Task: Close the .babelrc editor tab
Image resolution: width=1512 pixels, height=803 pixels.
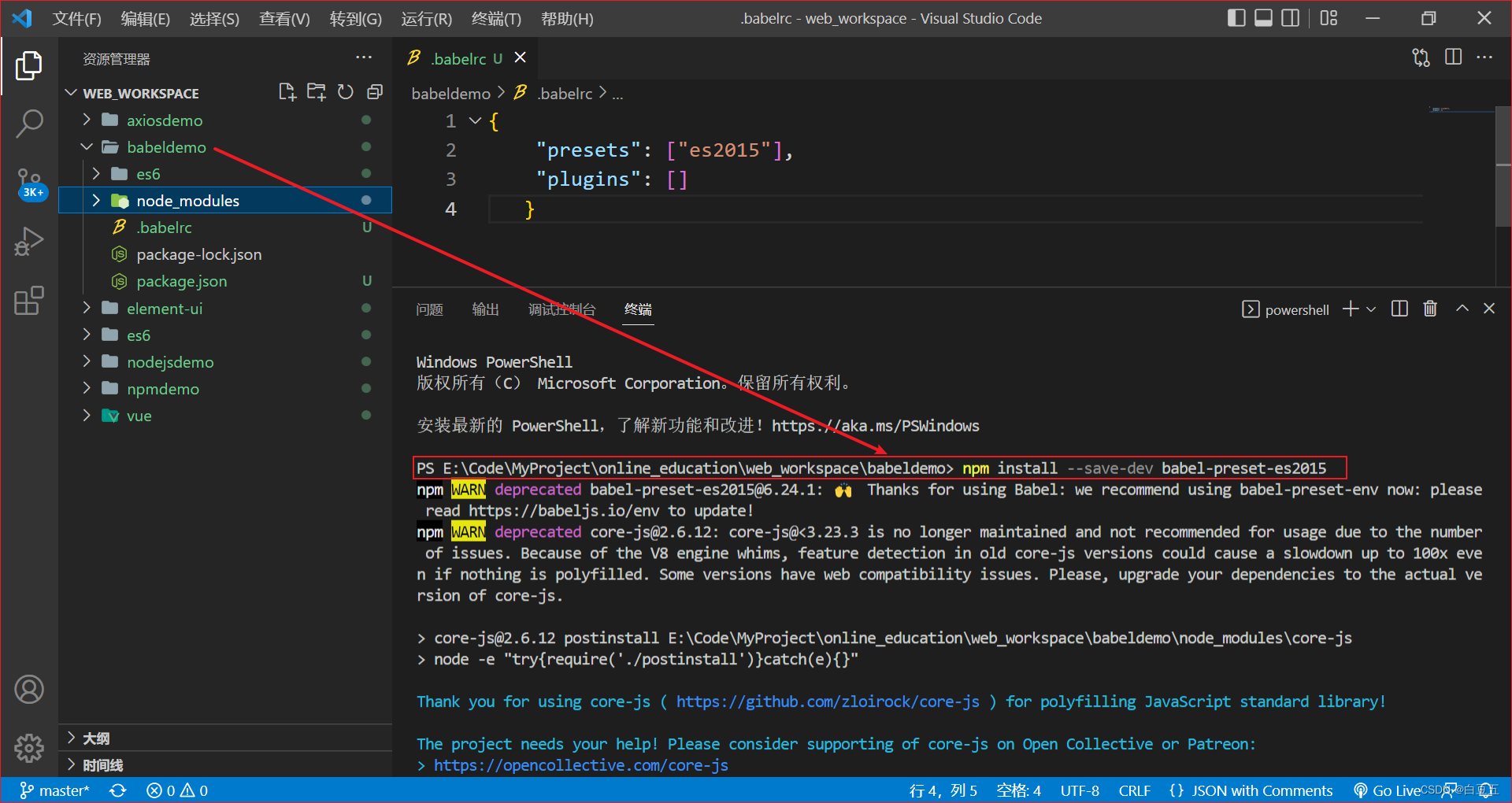Action: 520,57
